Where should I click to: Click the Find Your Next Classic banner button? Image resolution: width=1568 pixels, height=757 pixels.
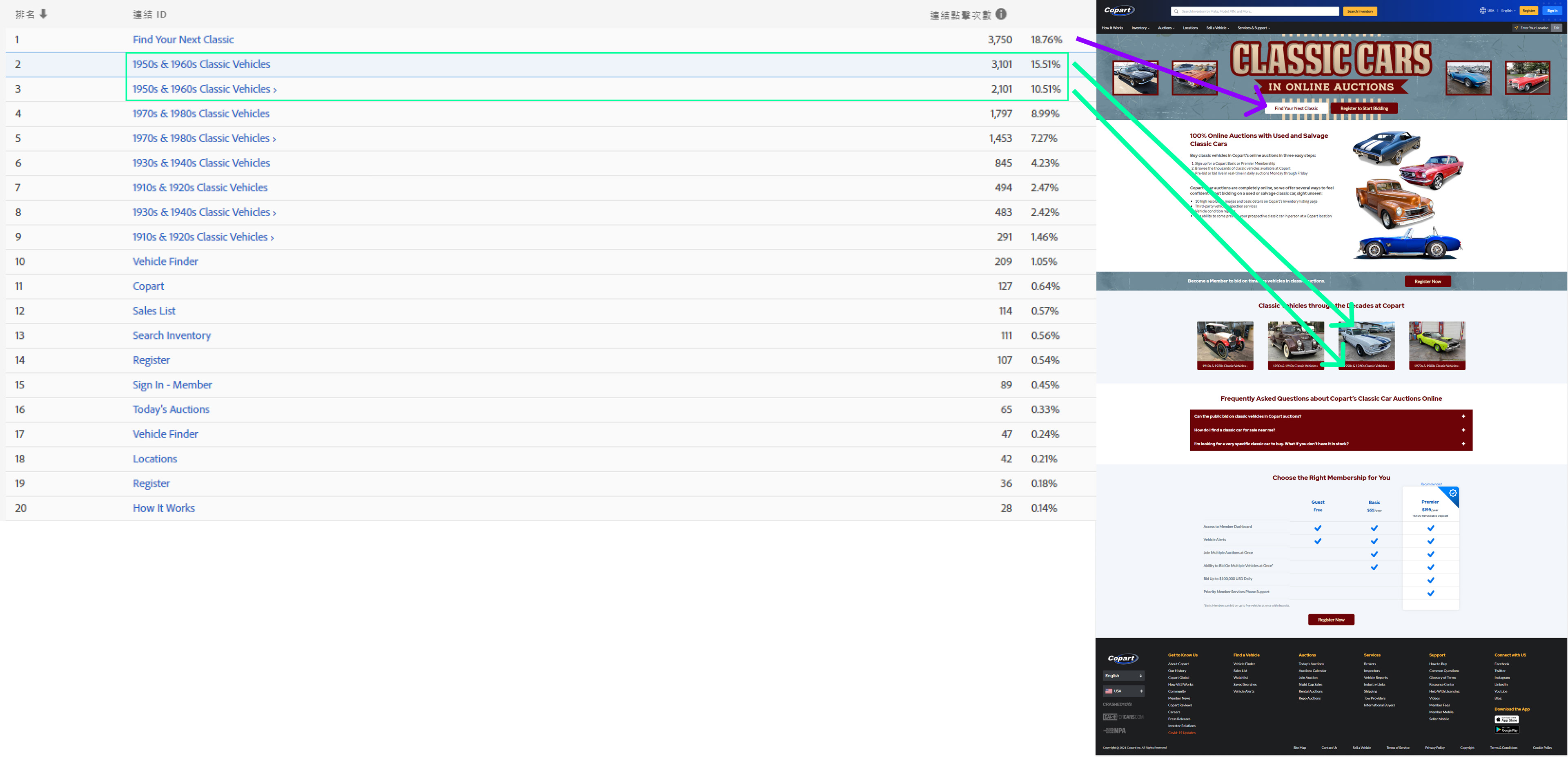tap(1296, 108)
